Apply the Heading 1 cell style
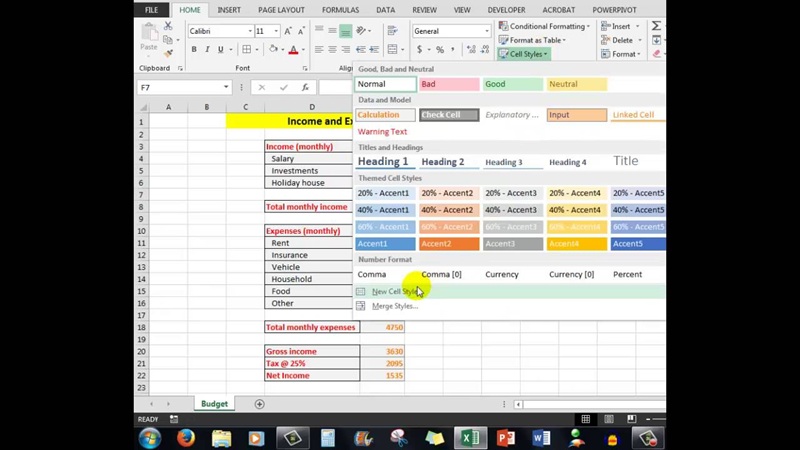 click(x=385, y=162)
